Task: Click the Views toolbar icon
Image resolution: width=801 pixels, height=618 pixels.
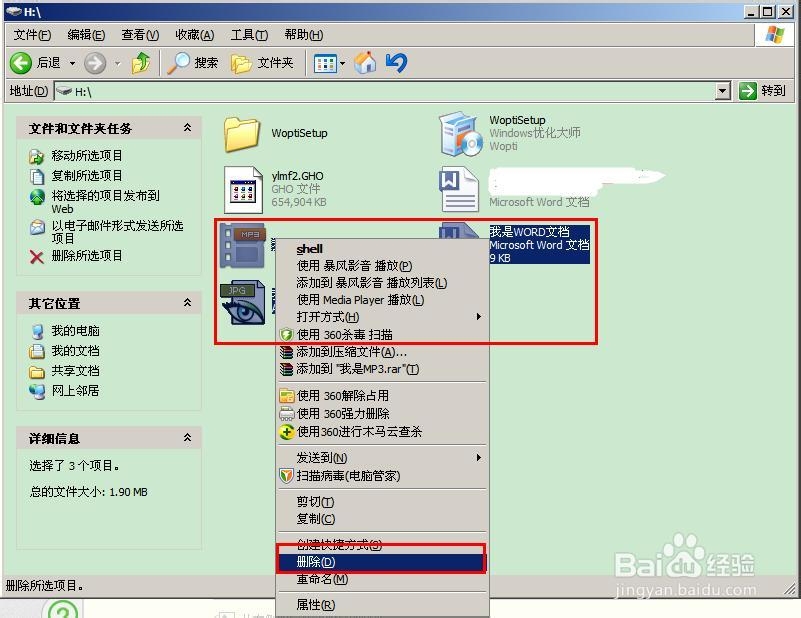Action: 325,62
